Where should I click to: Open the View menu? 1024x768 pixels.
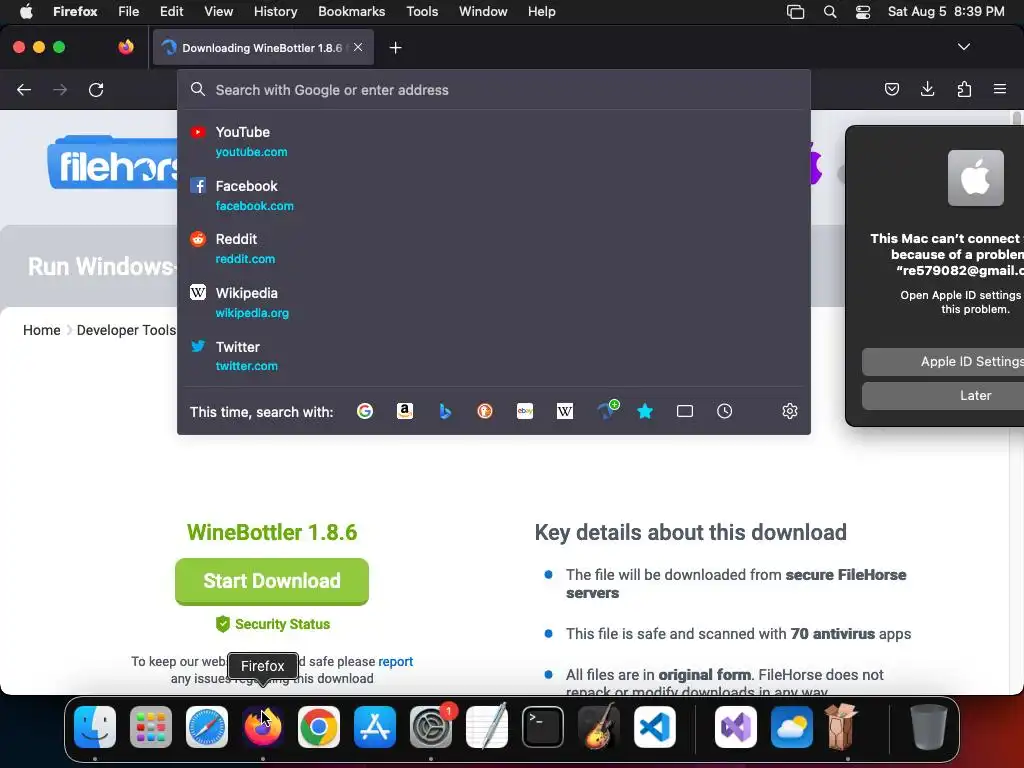[219, 12]
